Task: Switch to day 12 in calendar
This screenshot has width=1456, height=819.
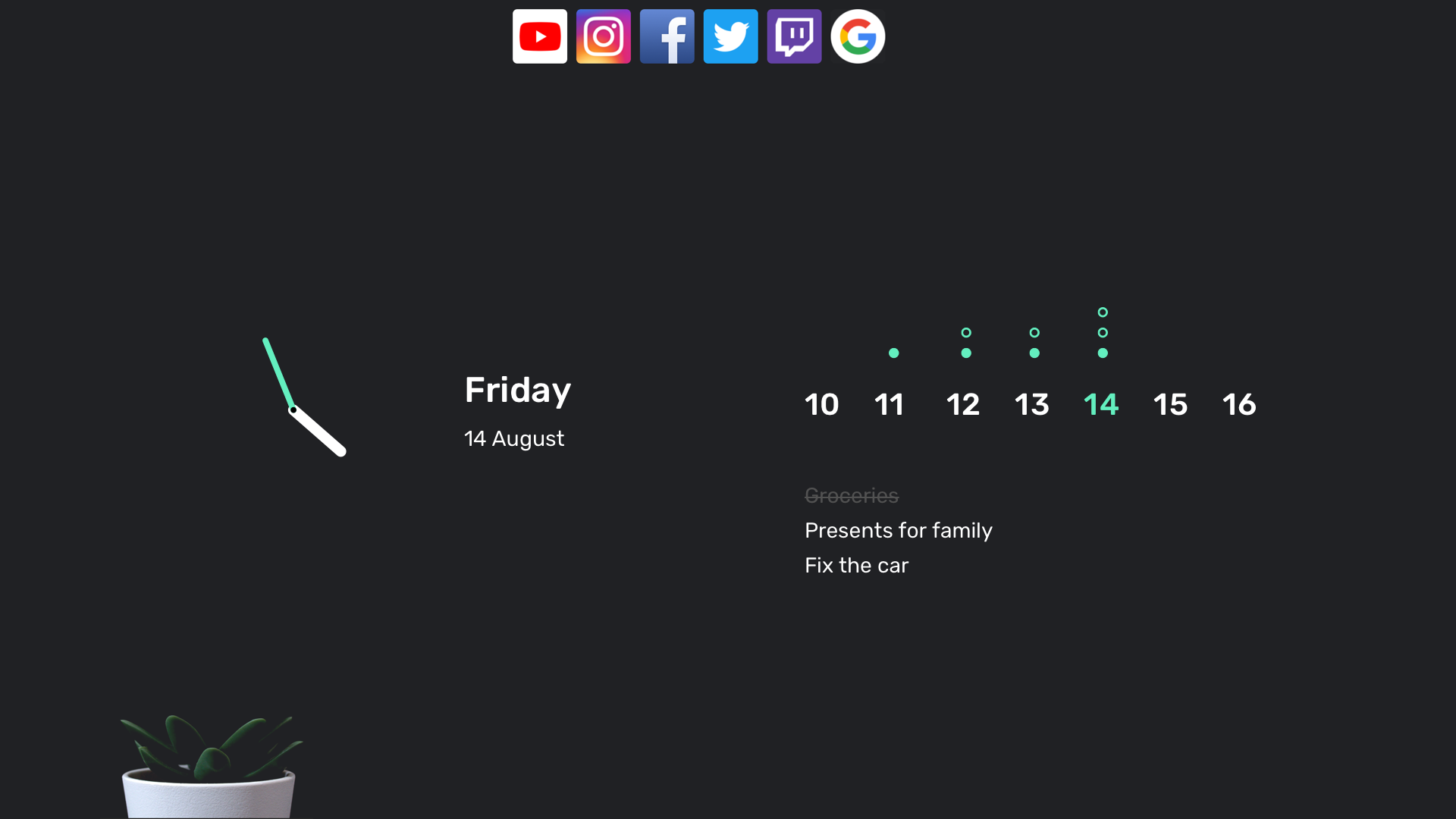Action: coord(963,404)
